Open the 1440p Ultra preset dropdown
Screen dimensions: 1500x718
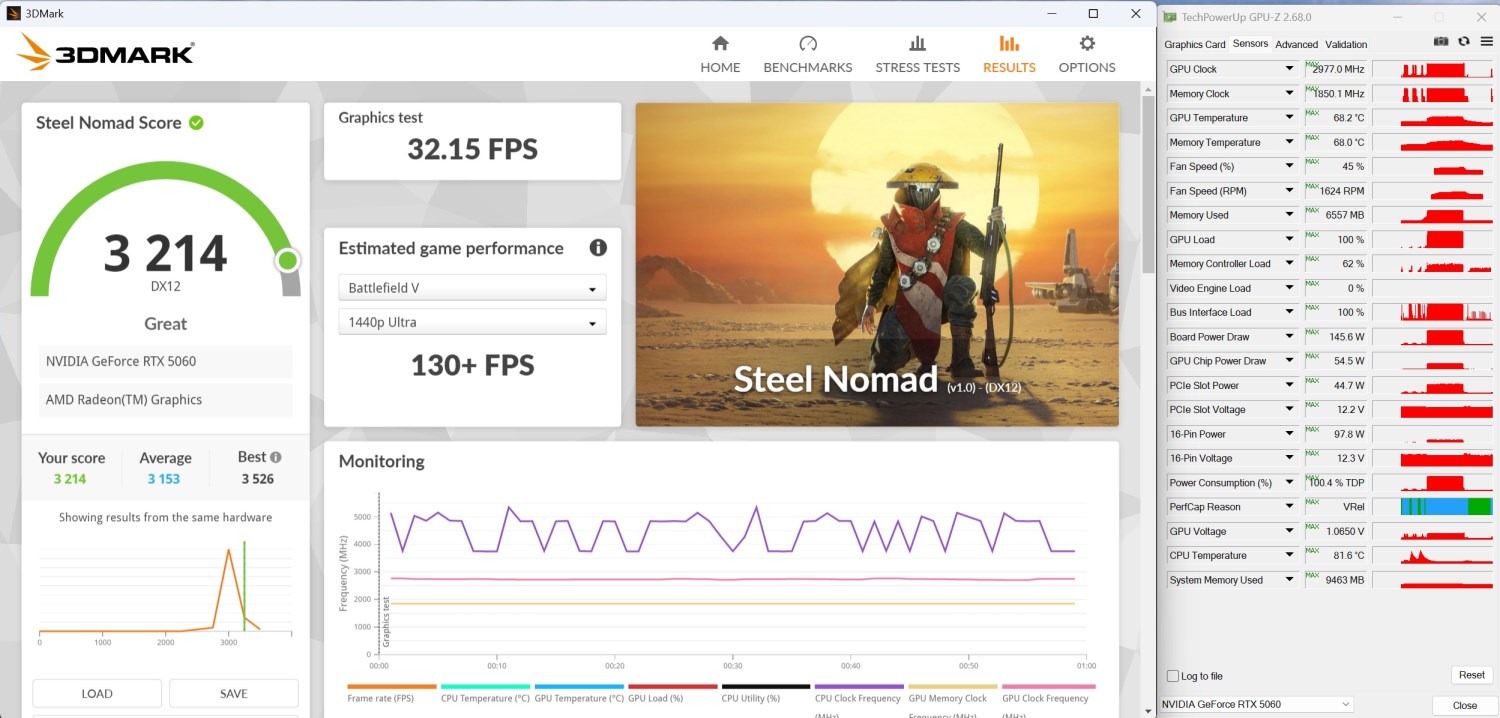click(x=472, y=322)
